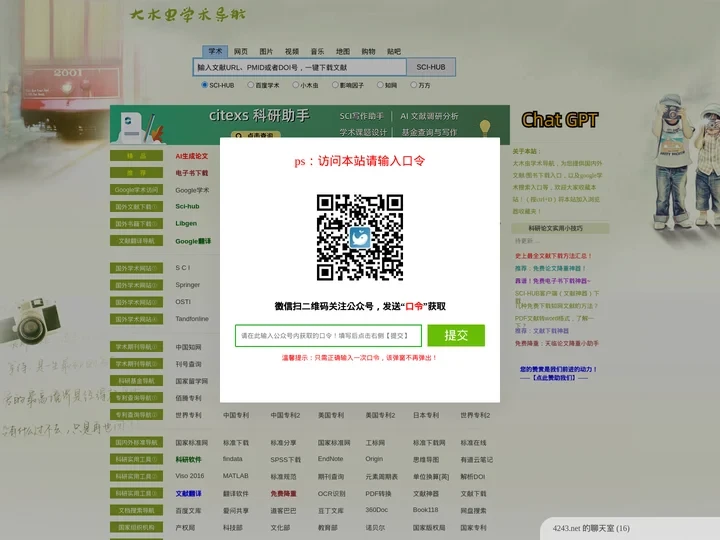Click the 文献翻译导航 green label

136,241
